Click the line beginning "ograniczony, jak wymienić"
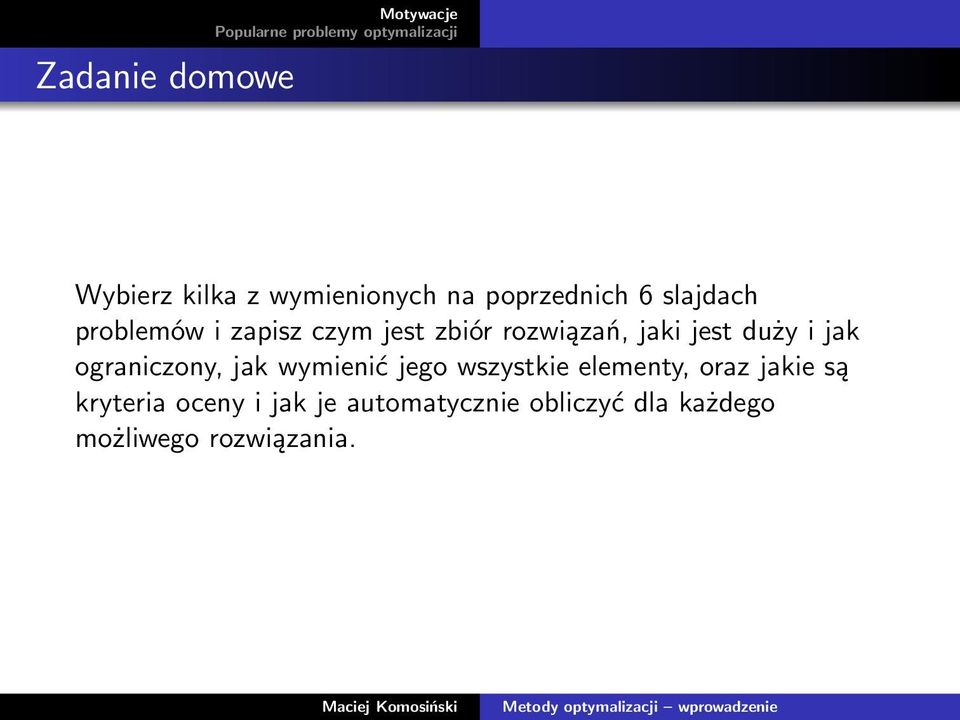Image resolution: width=960 pixels, height=720 pixels. (x=462, y=367)
